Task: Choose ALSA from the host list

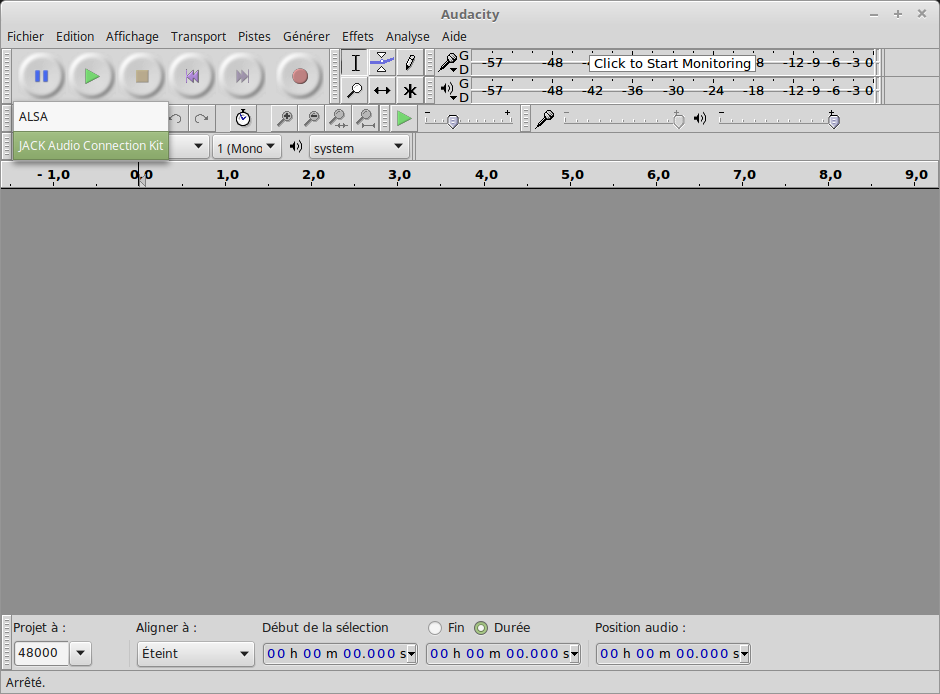Action: [x=90, y=116]
